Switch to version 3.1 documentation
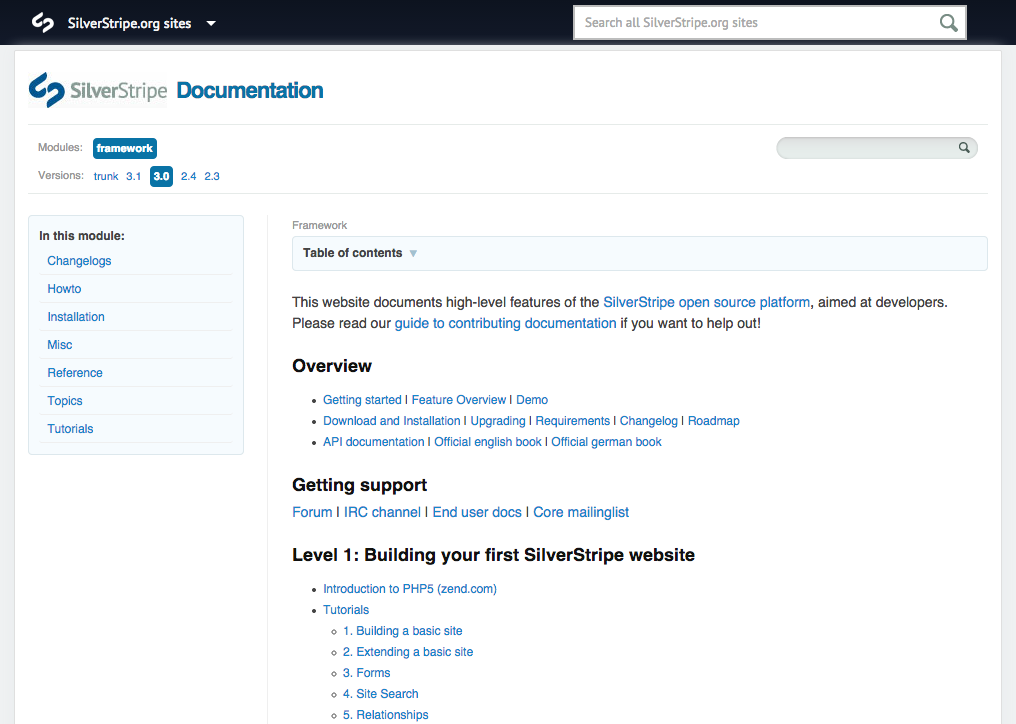 click(x=133, y=176)
